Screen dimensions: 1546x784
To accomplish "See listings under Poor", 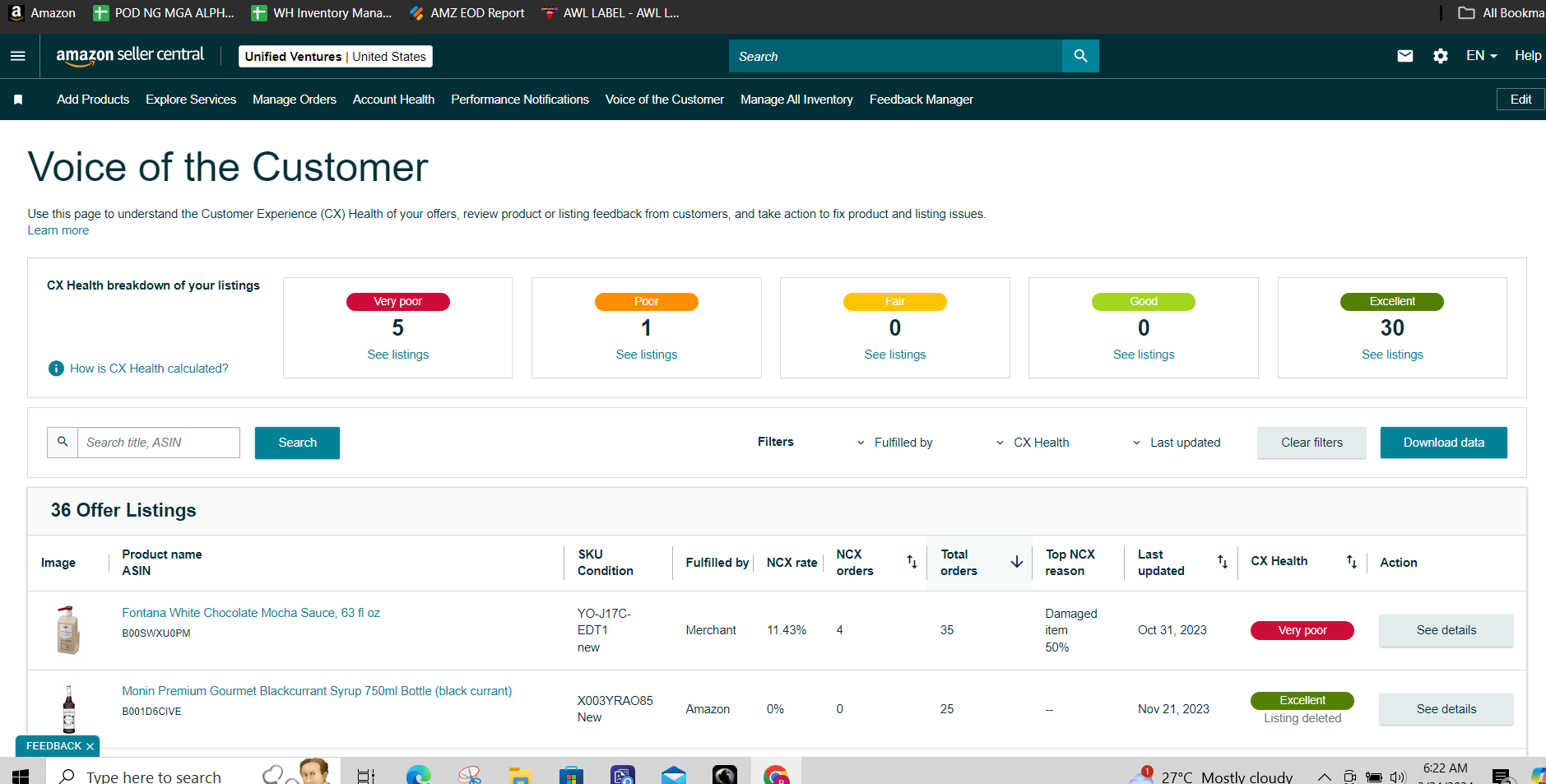I will point(647,355).
